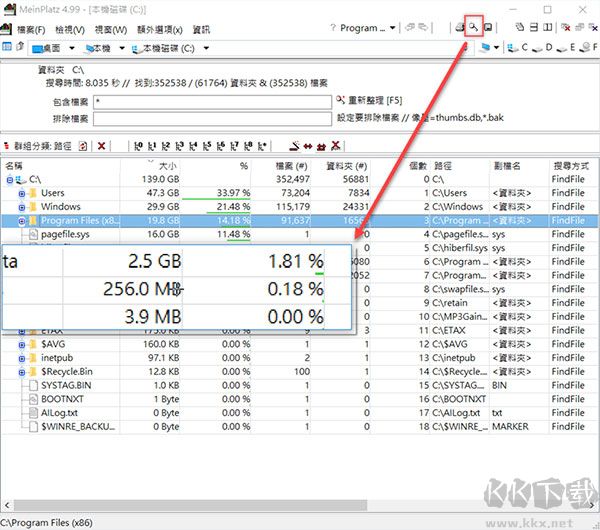Viewport: 600px width, 530px height.
Task: Sort by the 大小 column header
Action: click(x=166, y=165)
